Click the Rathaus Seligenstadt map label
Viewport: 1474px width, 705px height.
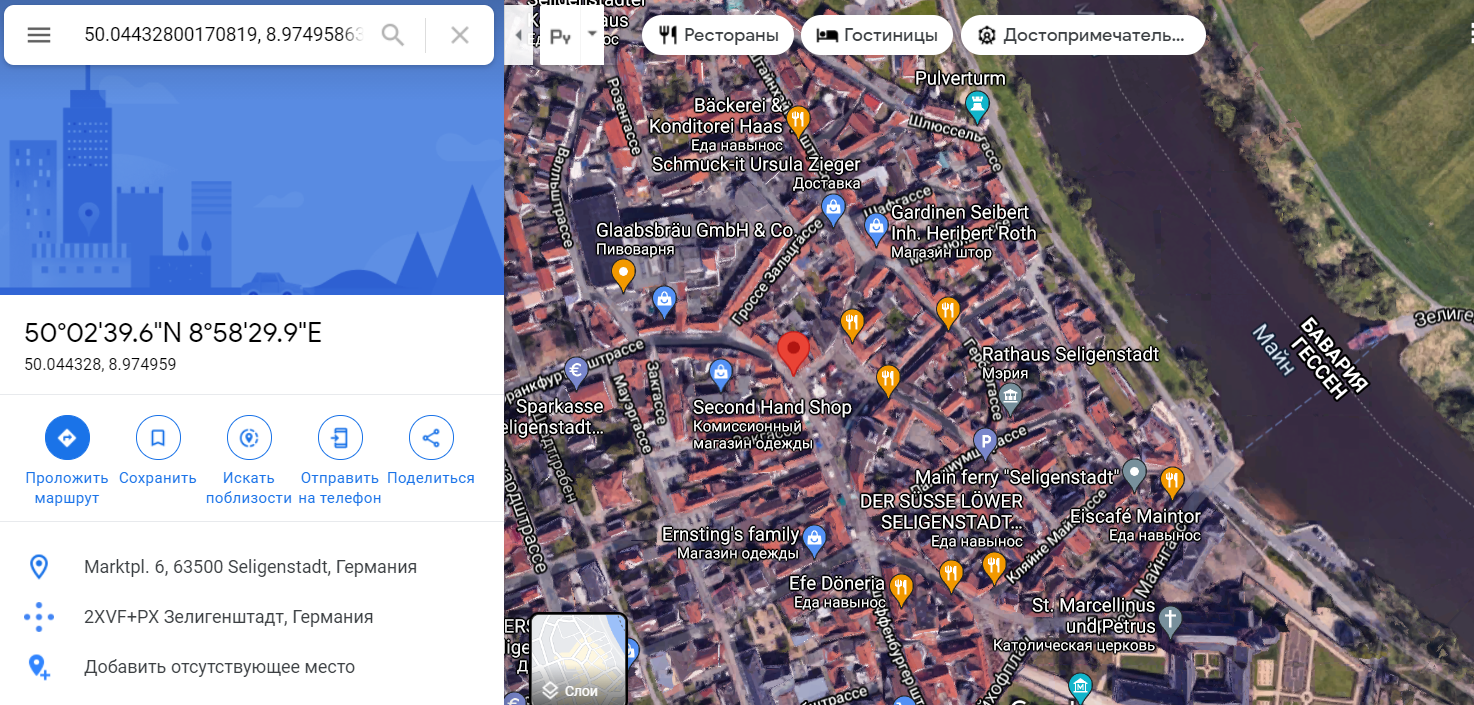pos(1071,354)
